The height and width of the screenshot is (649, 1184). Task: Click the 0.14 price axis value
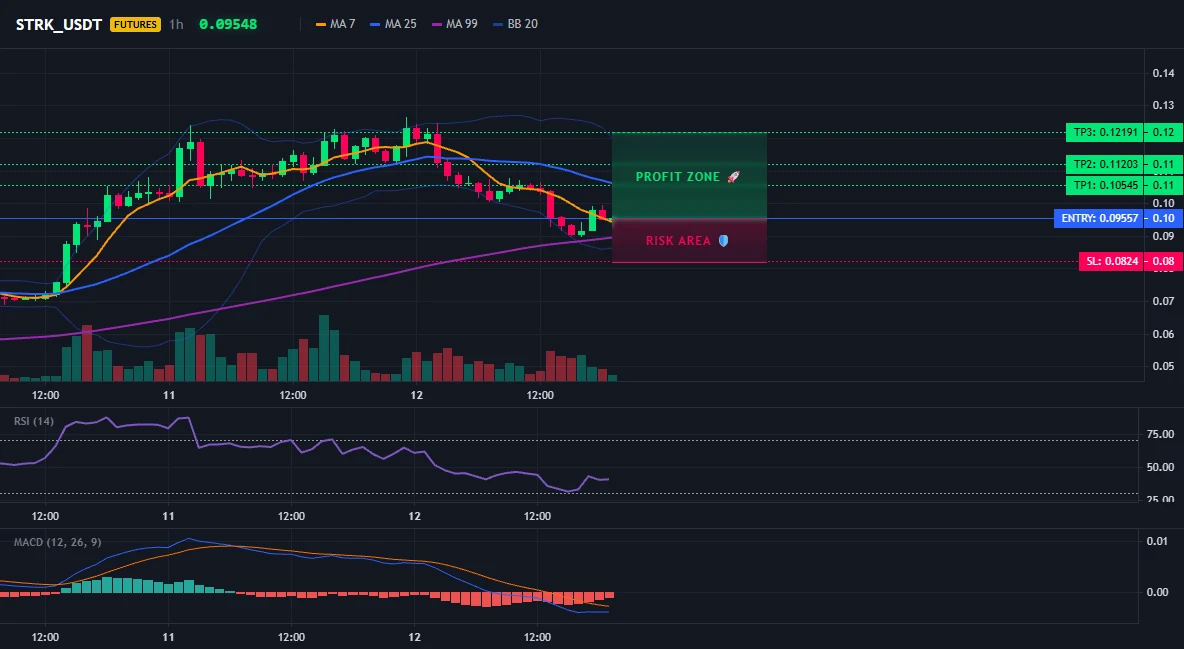click(x=1163, y=73)
